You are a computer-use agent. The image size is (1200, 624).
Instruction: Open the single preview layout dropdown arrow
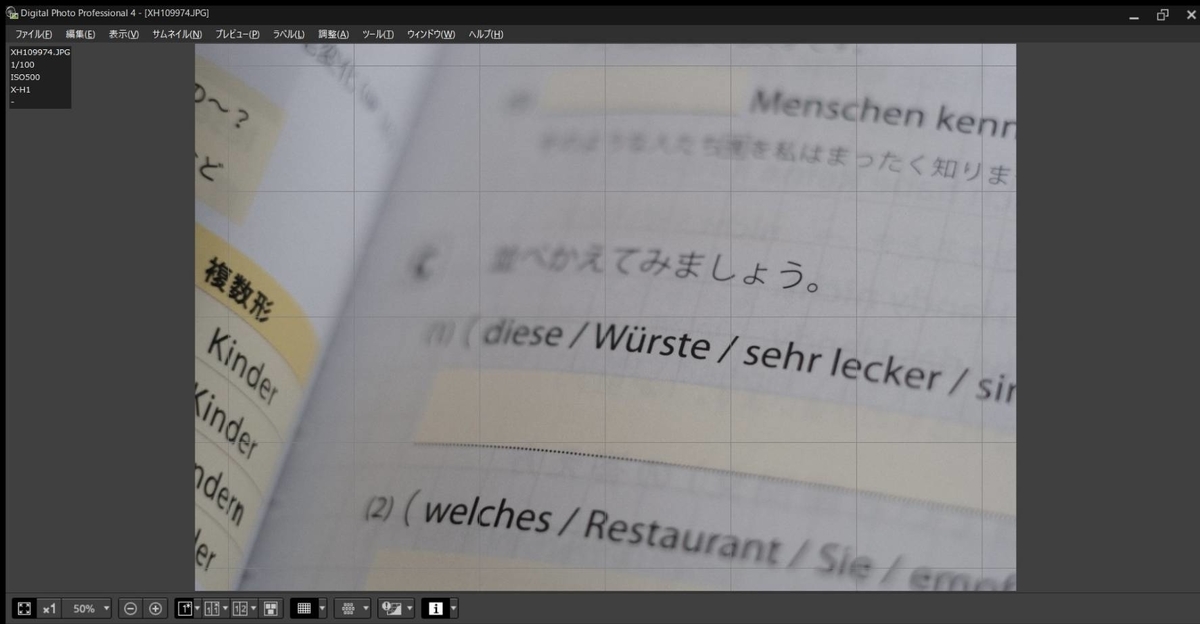(198, 608)
